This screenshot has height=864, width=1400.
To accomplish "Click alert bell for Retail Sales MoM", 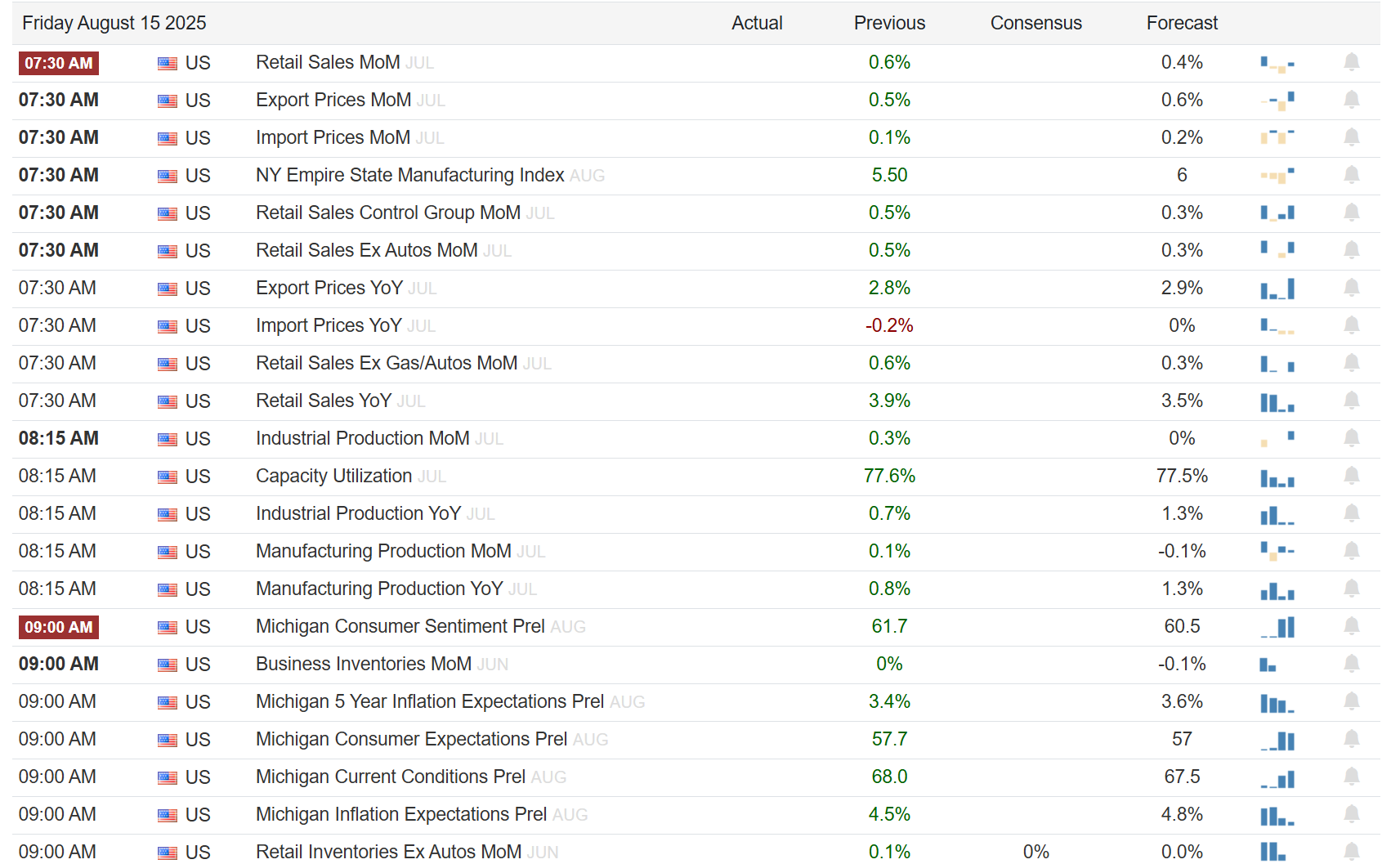I will (x=1351, y=62).
